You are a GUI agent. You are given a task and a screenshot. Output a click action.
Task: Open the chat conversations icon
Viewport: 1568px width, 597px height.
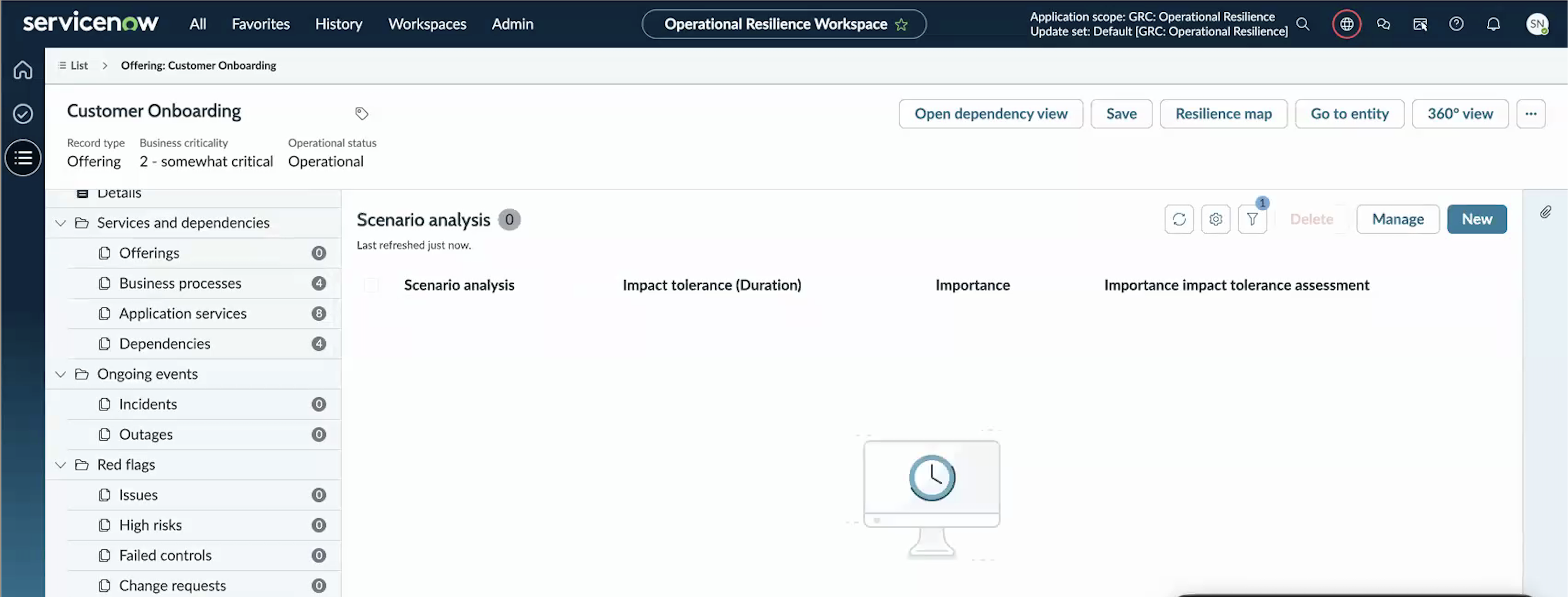pos(1383,24)
